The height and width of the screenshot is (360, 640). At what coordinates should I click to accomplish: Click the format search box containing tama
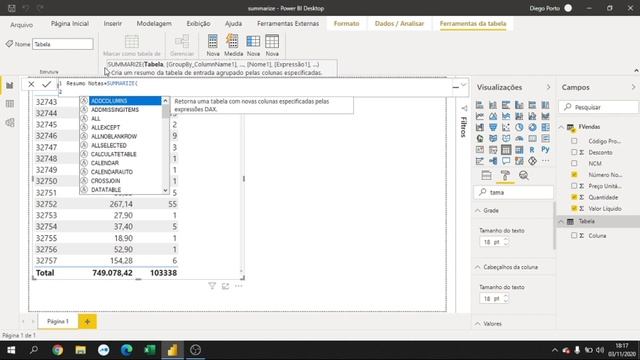point(514,192)
